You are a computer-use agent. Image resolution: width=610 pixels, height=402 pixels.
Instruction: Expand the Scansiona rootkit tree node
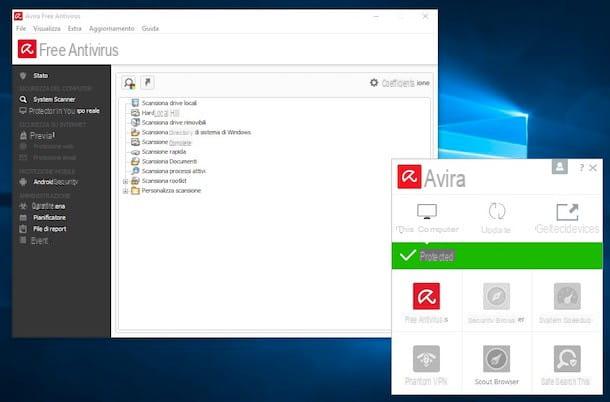click(x=126, y=181)
